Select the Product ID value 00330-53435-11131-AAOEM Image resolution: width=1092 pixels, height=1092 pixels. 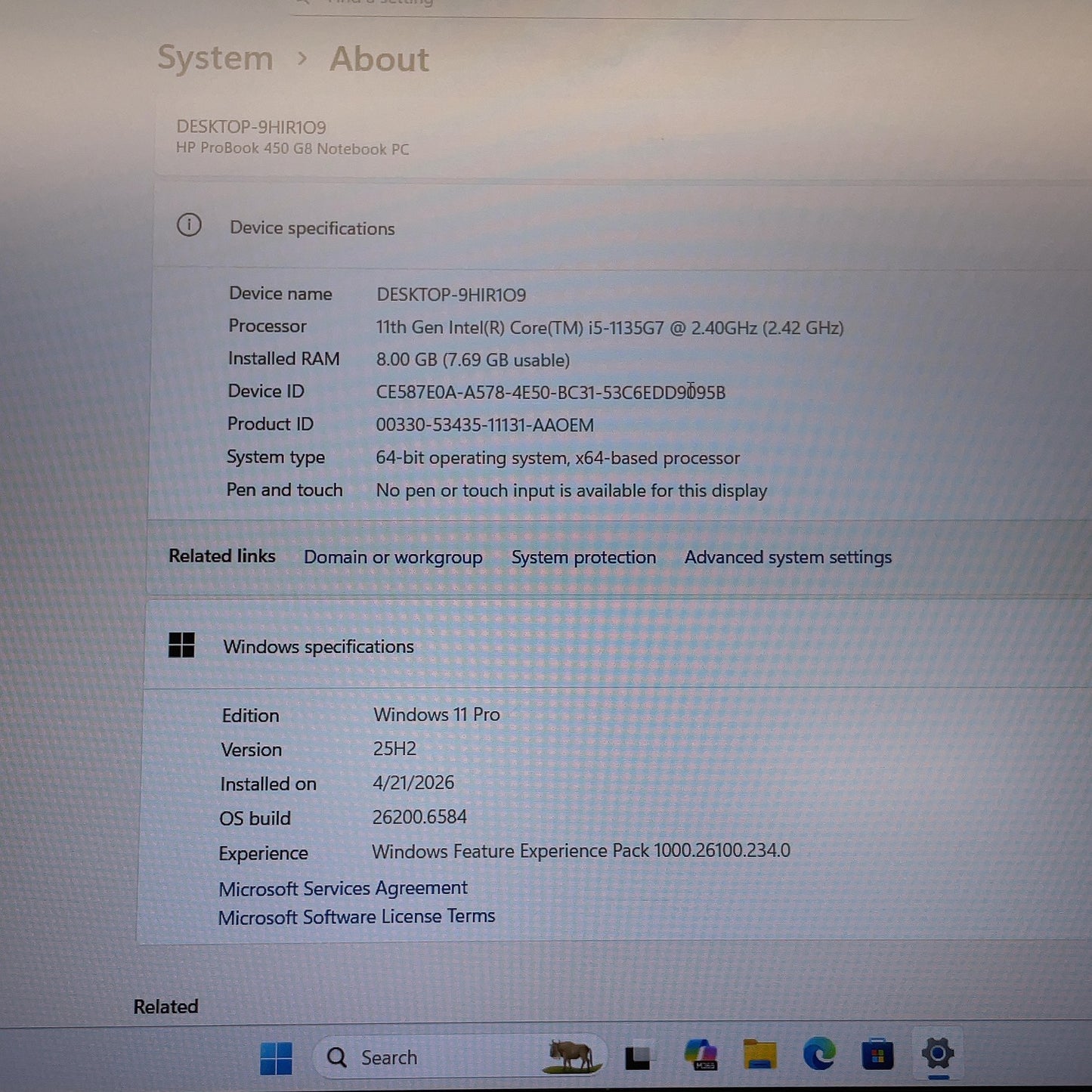click(x=485, y=425)
